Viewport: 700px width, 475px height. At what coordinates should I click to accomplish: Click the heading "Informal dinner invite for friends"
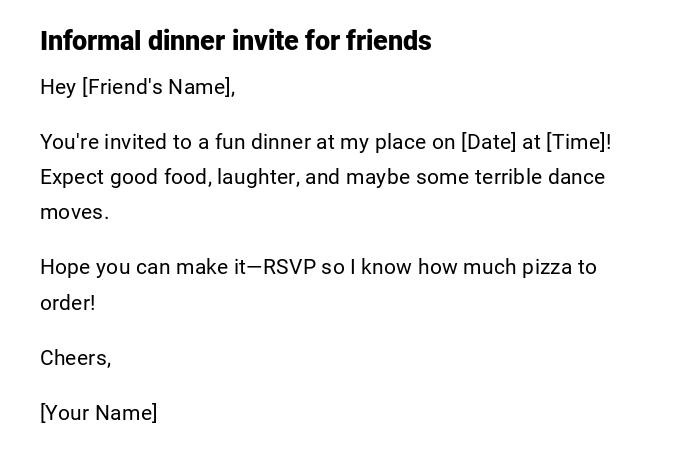(x=235, y=41)
